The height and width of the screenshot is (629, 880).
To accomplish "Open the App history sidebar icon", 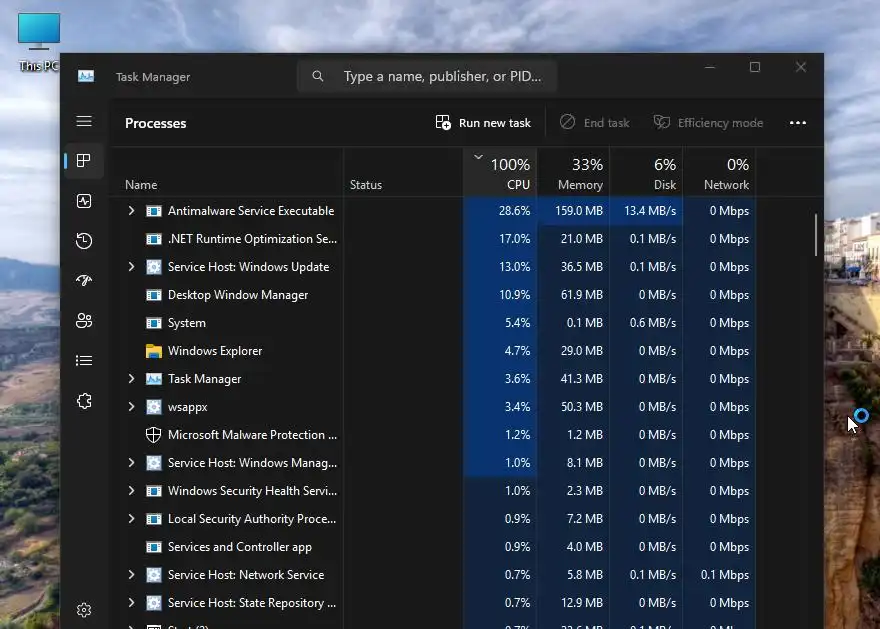I will (x=84, y=241).
